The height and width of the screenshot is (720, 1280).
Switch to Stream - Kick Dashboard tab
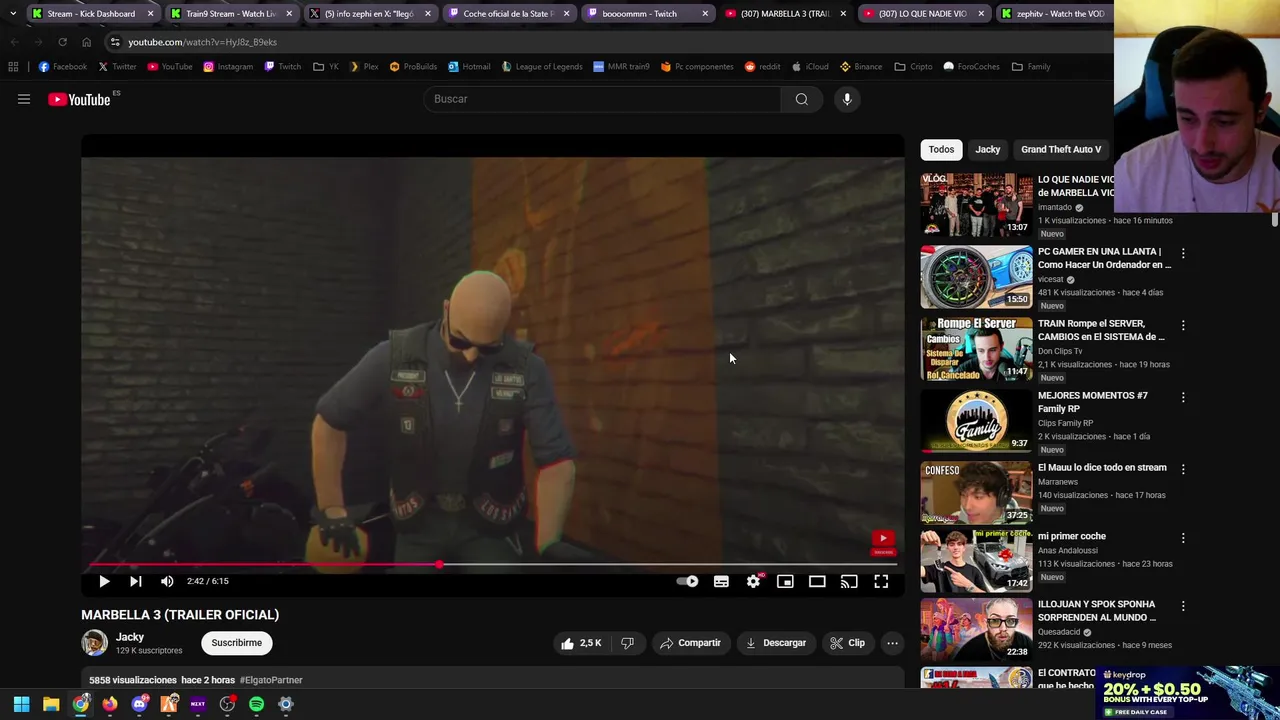90,14
